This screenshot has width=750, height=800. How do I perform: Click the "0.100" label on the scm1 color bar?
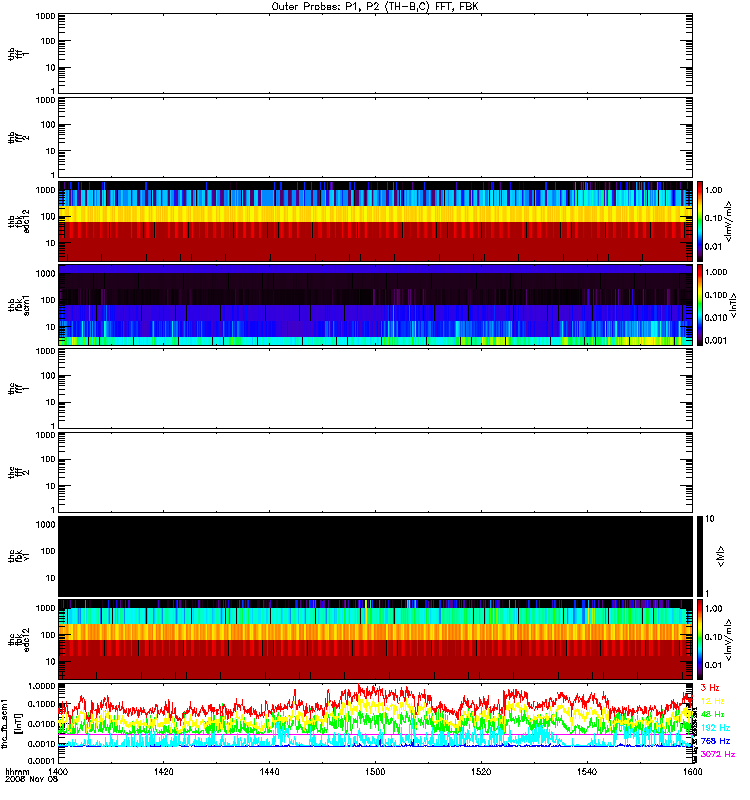pyautogui.click(x=716, y=295)
